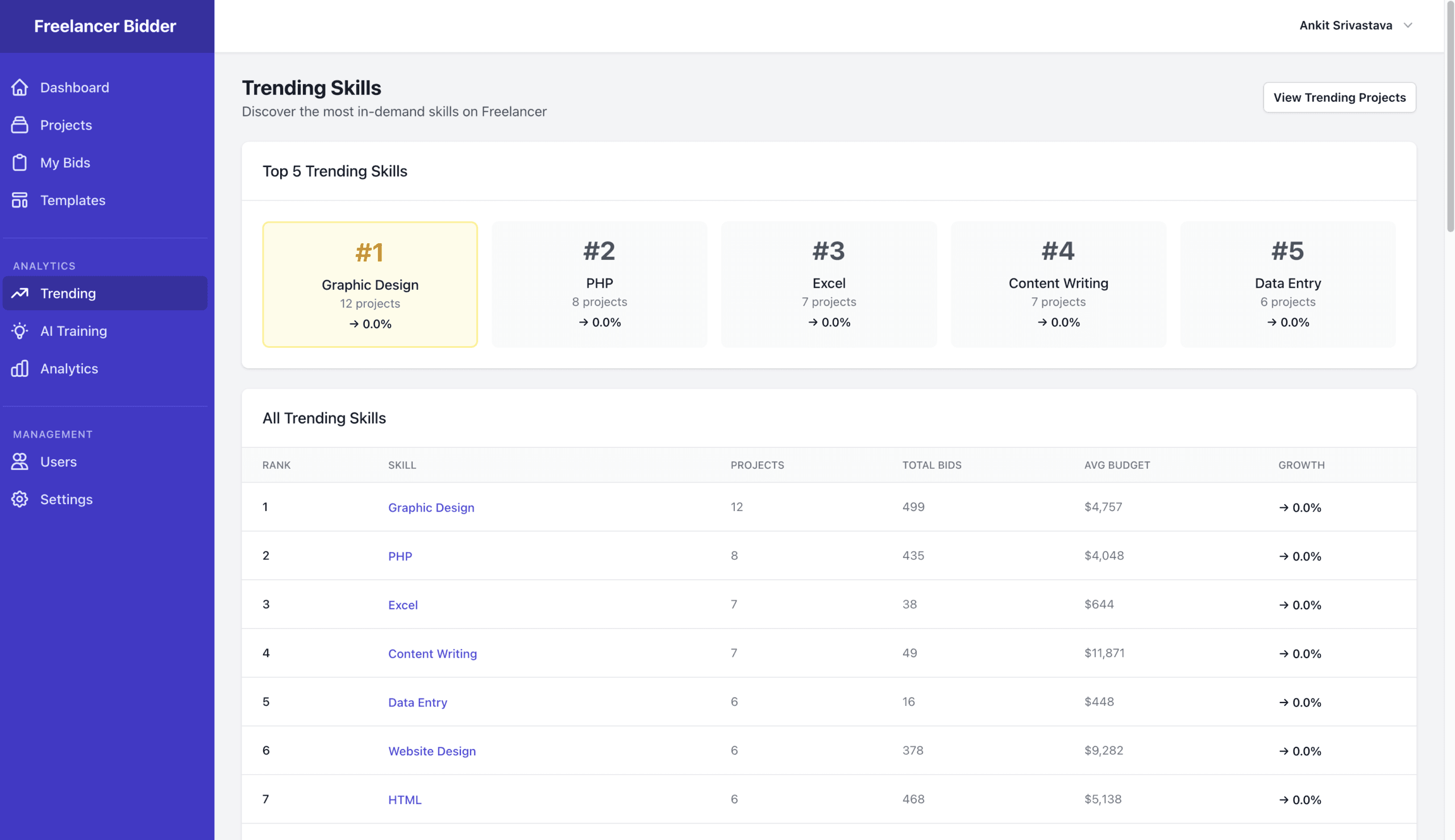
Task: Expand the user menu chevron
Action: click(x=1408, y=26)
